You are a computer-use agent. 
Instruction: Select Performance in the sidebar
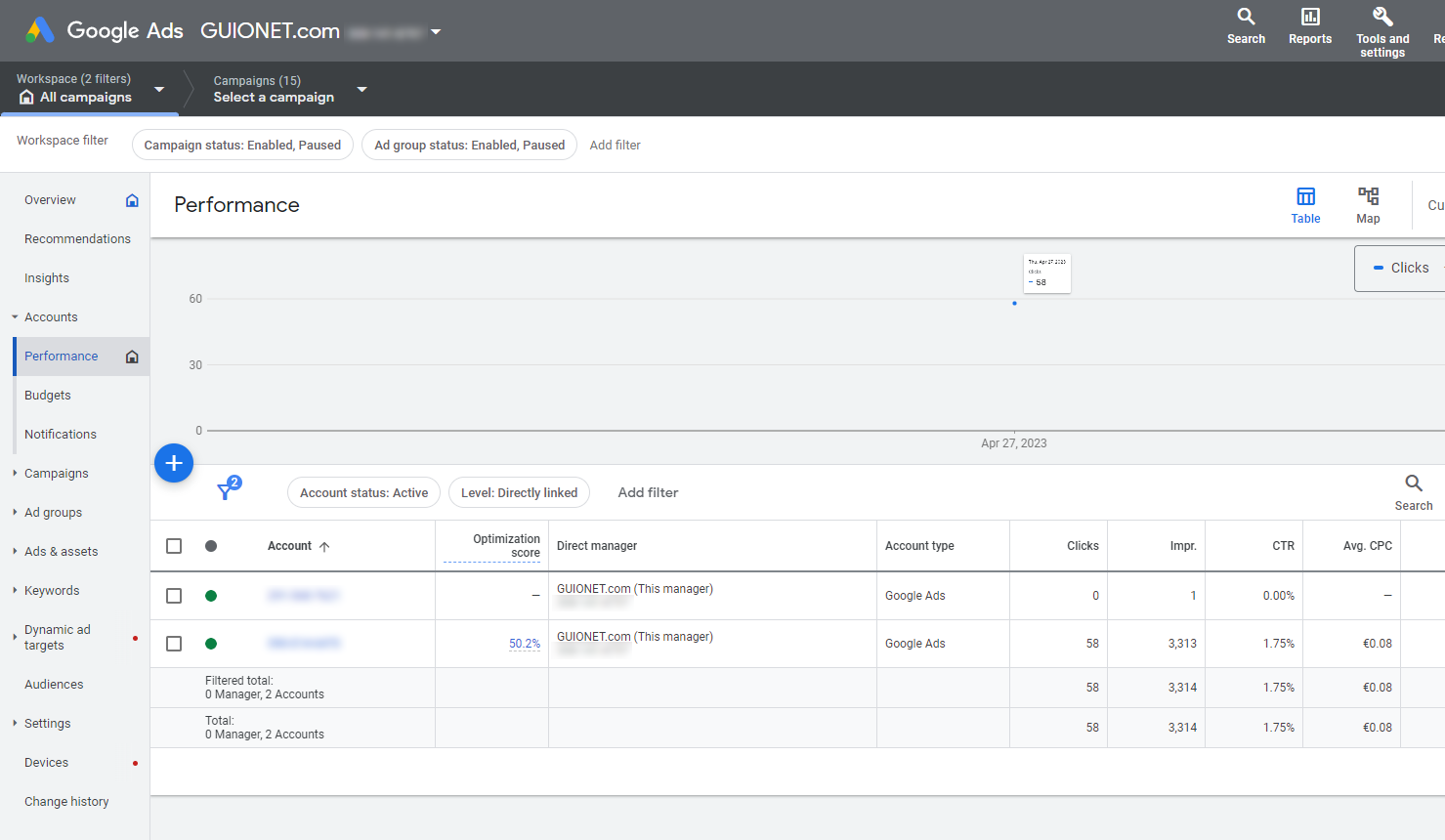pyautogui.click(x=62, y=357)
